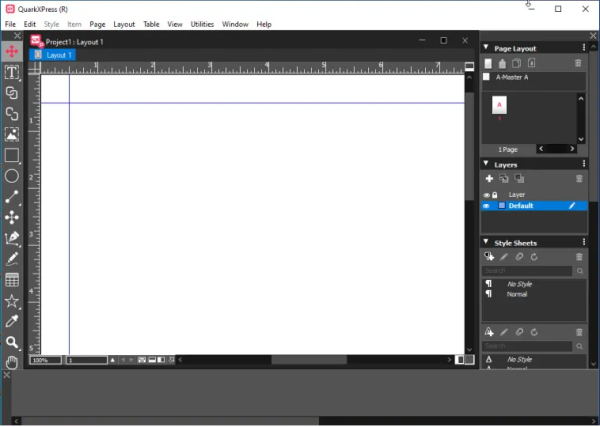Select the four-arrow point tool below Line tool

point(12,217)
